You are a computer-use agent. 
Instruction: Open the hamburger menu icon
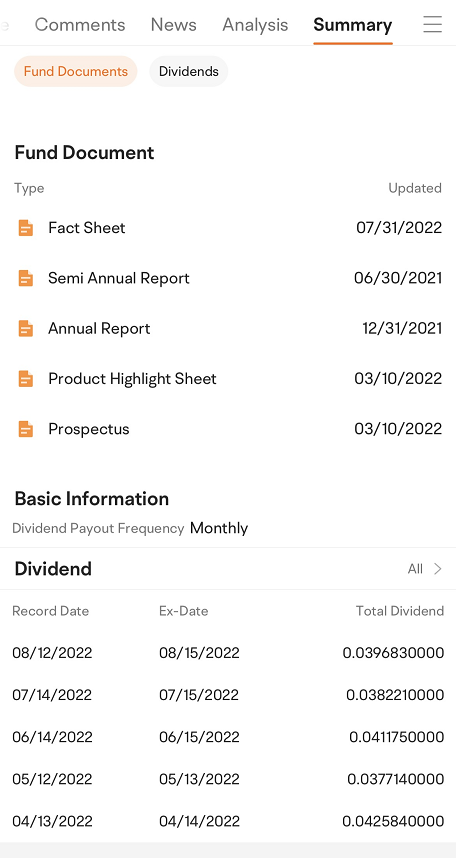(x=432, y=24)
